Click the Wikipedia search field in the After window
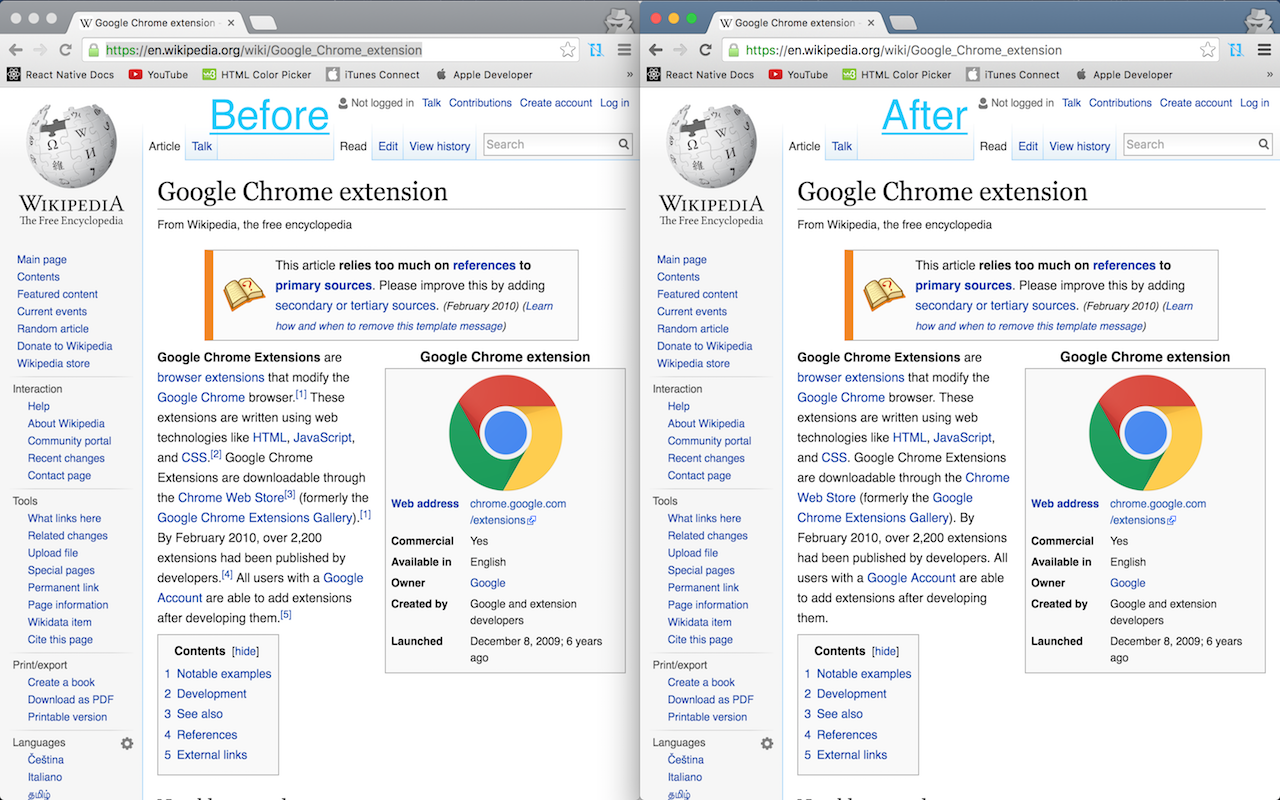1280x800 pixels. point(1188,145)
